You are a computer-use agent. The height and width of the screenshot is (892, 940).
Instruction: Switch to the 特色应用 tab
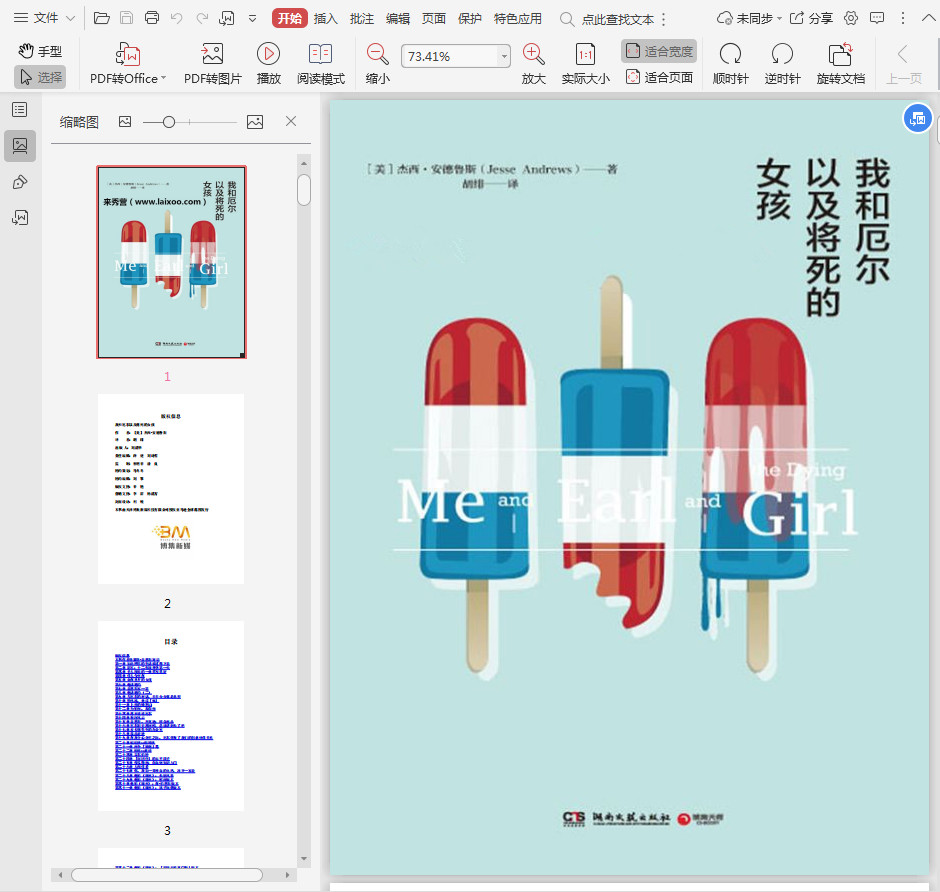[517, 19]
